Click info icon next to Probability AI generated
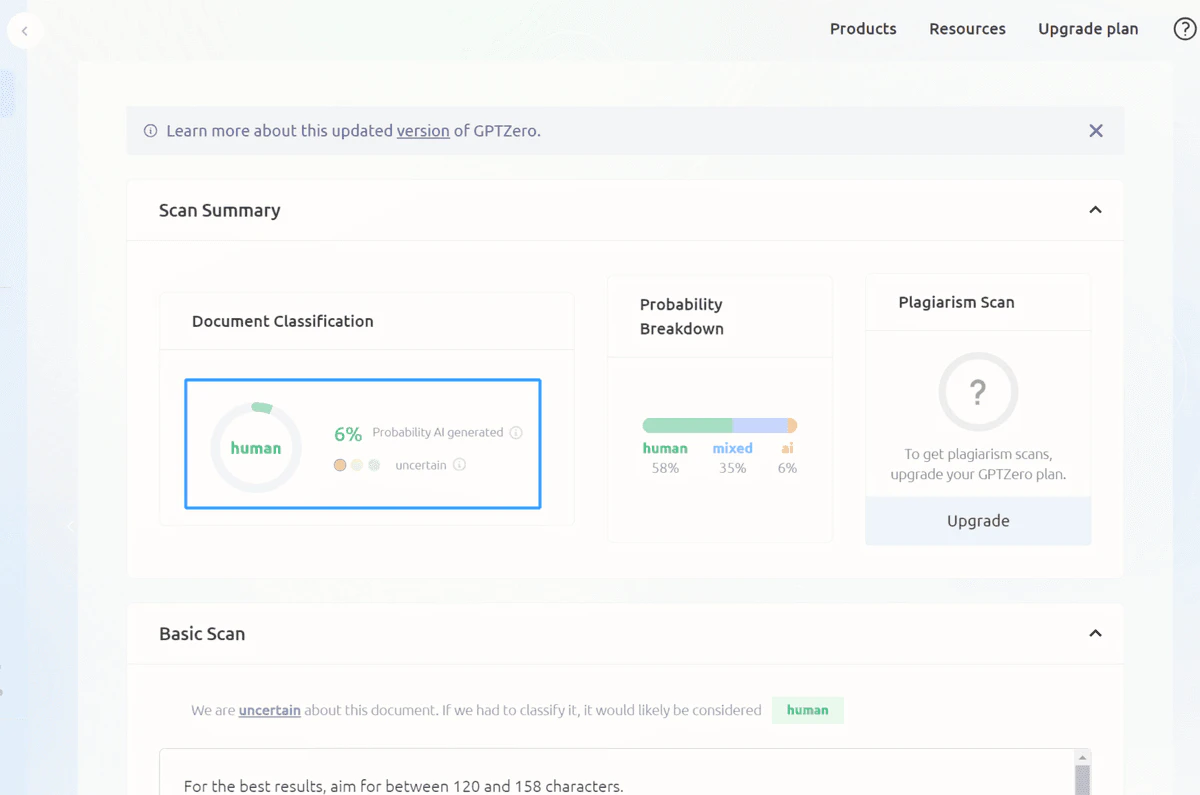 tap(516, 433)
